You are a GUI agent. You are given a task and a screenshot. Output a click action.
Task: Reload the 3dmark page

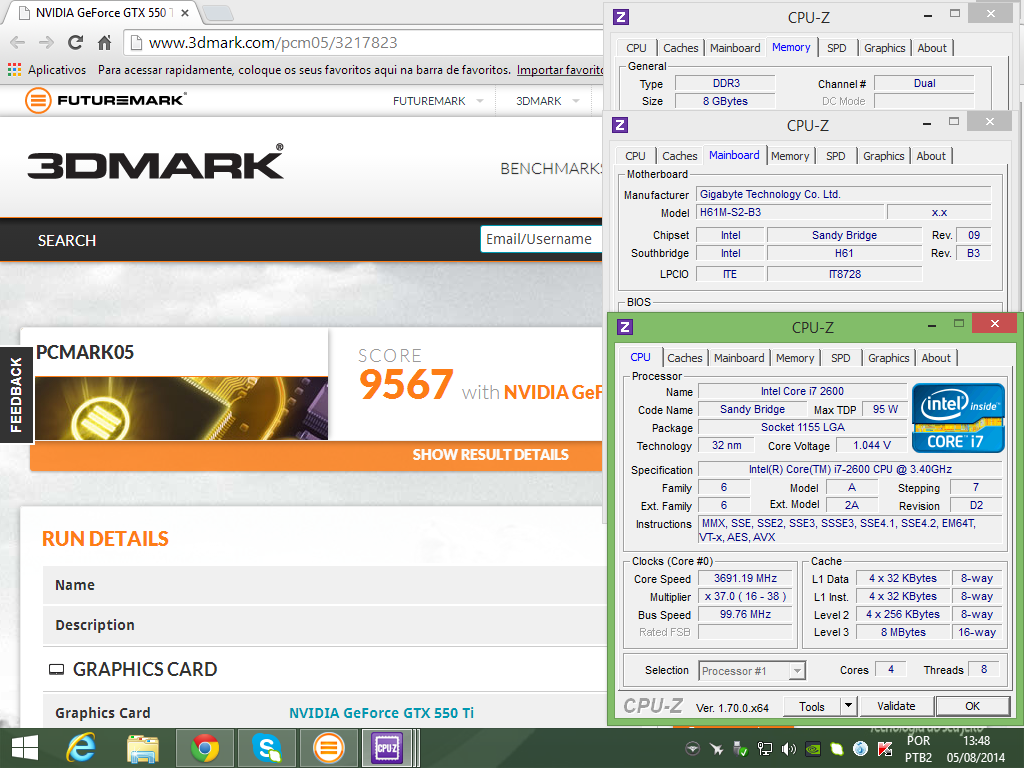[x=75, y=42]
